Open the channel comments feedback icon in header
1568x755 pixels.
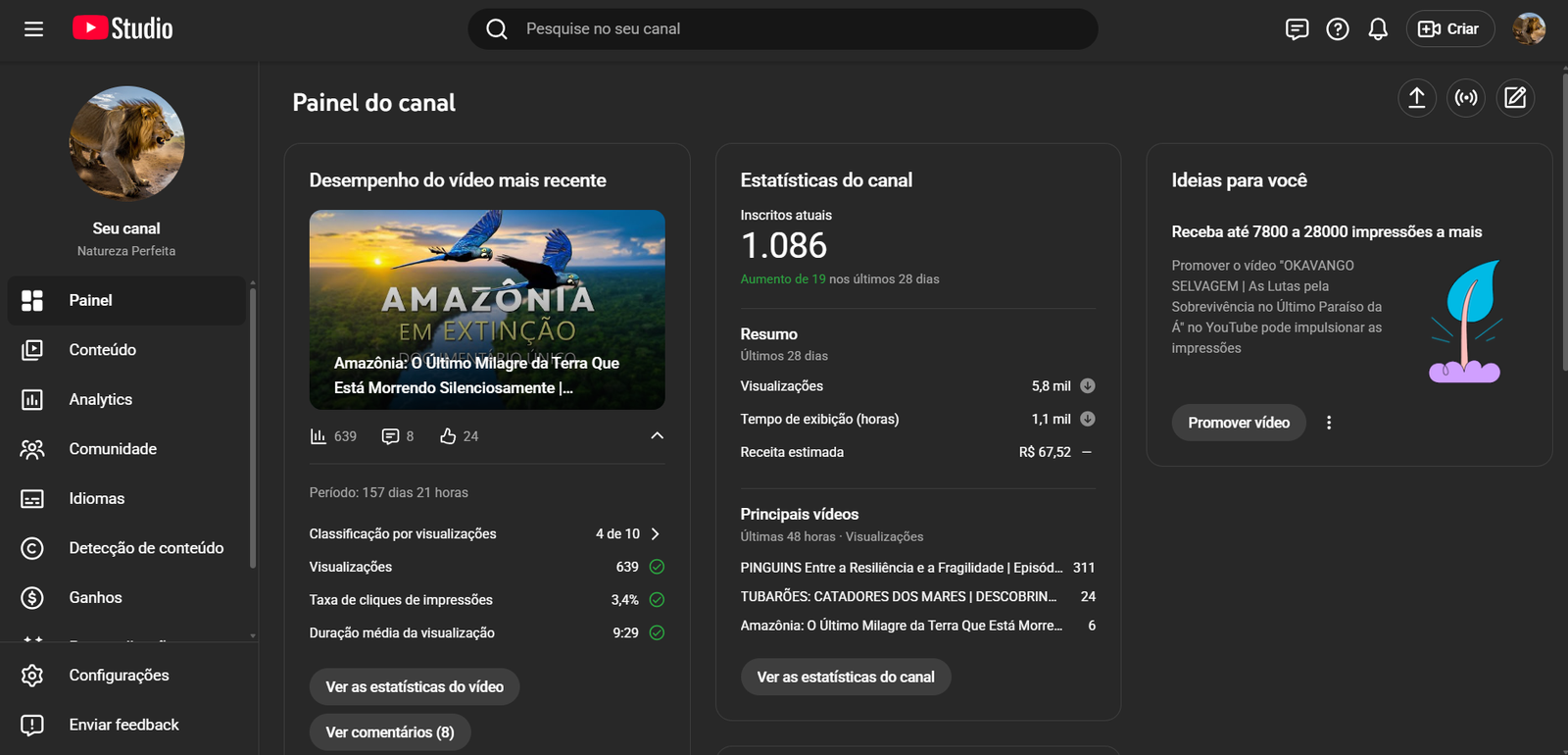(1297, 29)
